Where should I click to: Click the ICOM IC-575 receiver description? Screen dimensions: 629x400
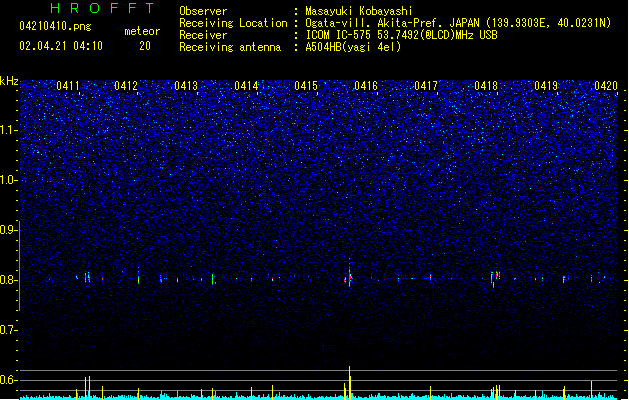402,35
